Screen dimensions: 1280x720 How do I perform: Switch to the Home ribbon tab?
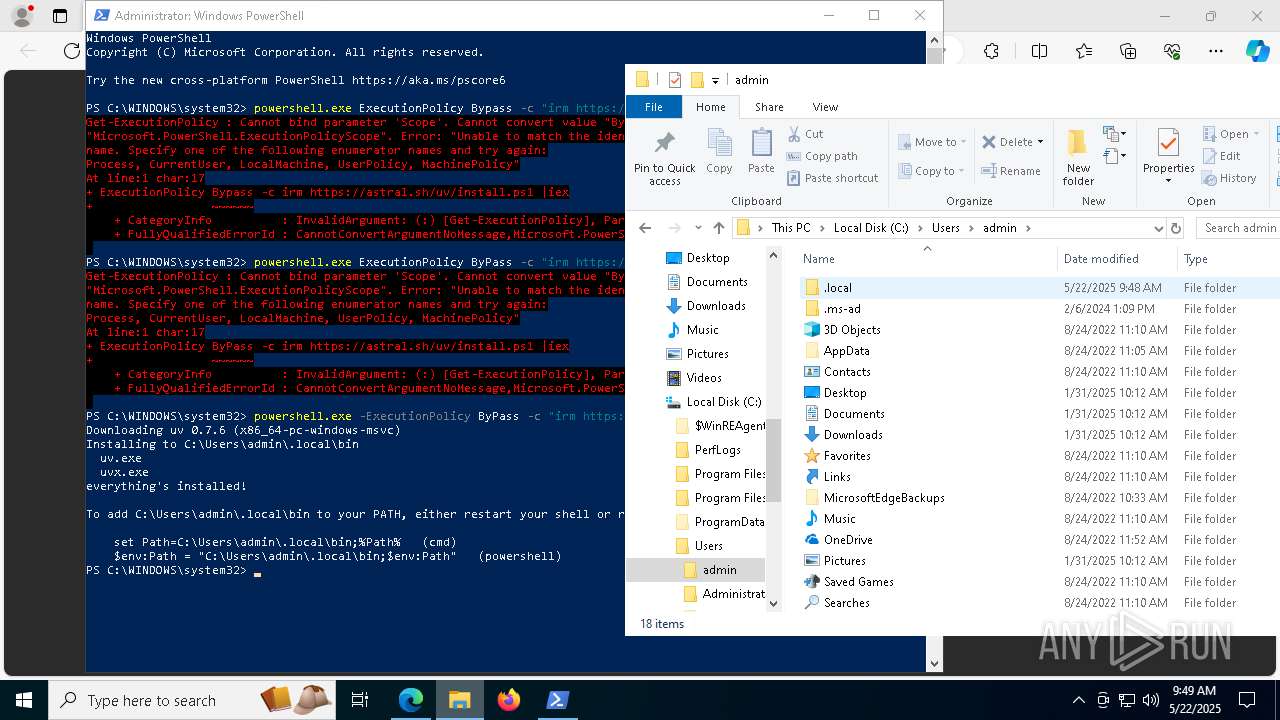711,107
